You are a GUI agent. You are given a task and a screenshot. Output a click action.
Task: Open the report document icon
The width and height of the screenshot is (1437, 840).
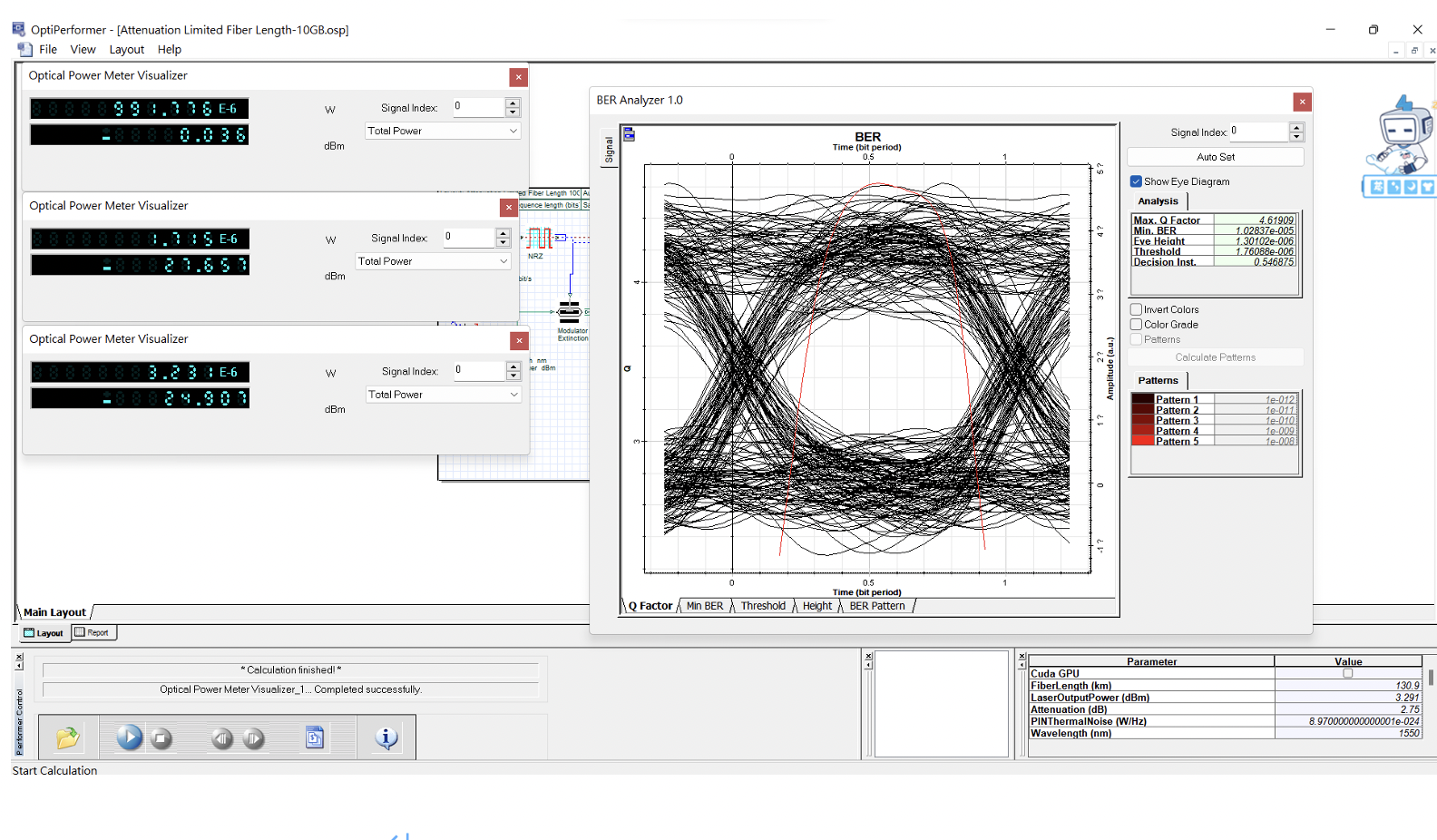pyautogui.click(x=314, y=737)
